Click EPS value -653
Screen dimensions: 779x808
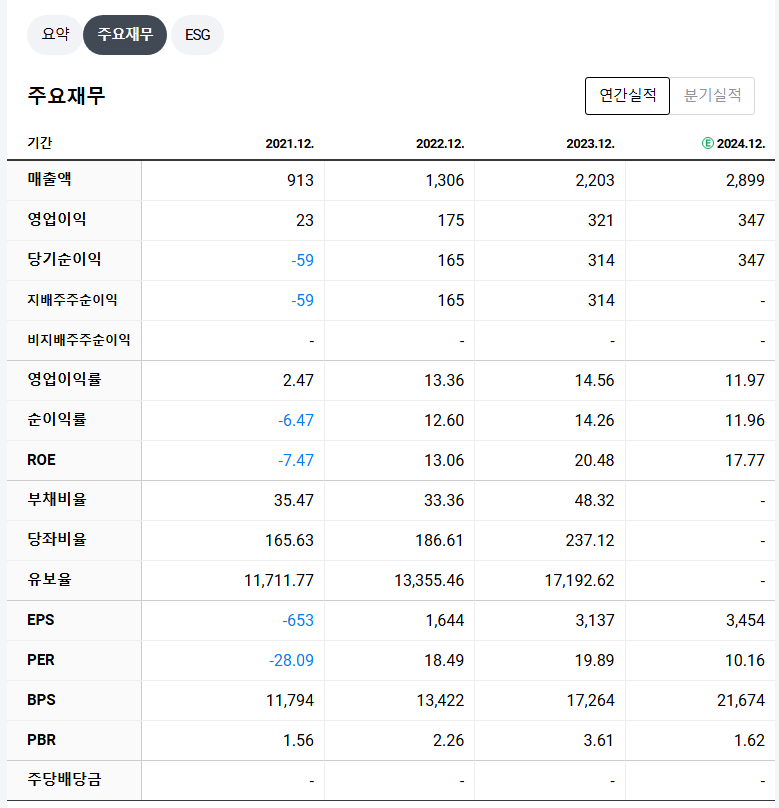298,620
